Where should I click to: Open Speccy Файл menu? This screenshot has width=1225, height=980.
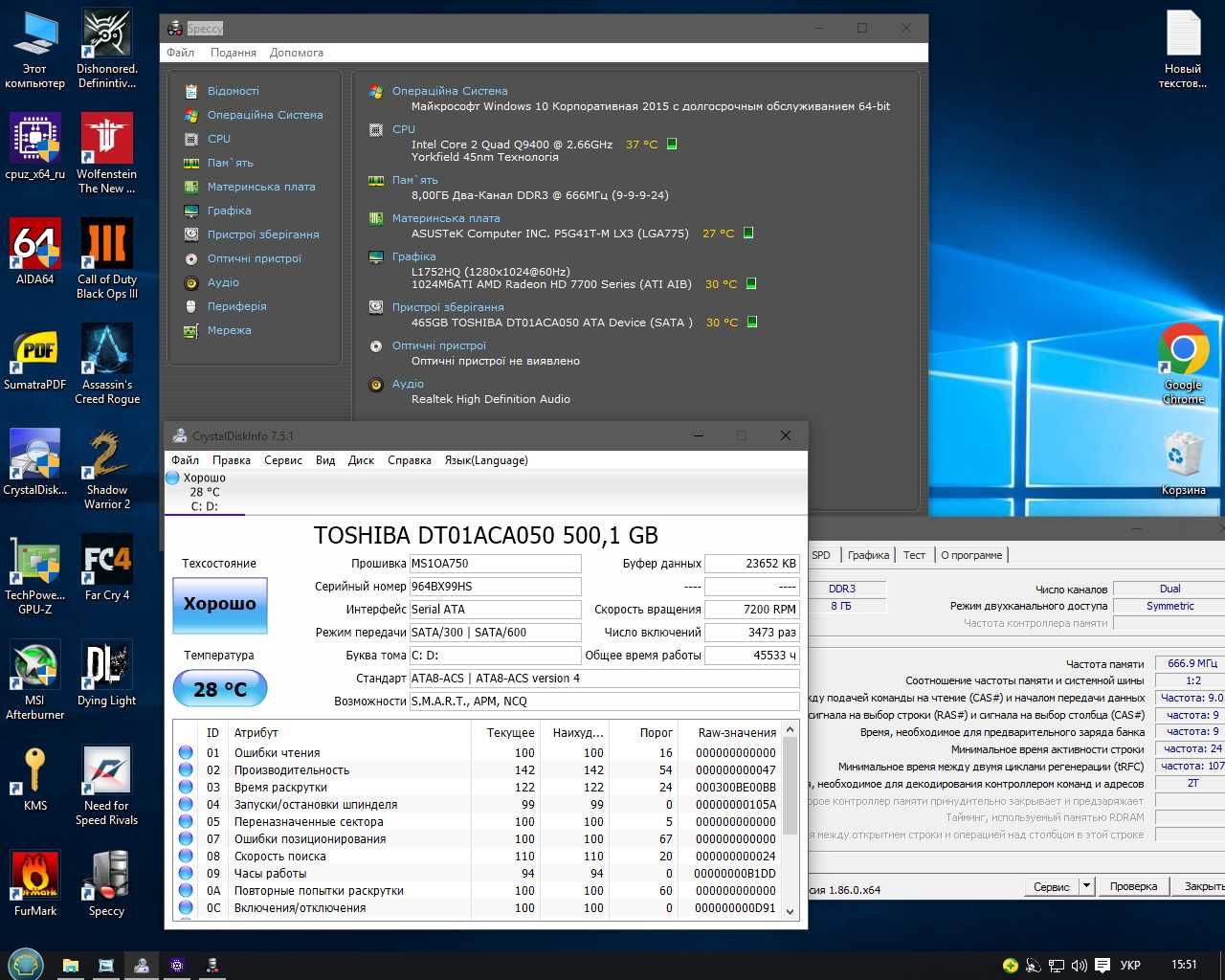tap(180, 53)
